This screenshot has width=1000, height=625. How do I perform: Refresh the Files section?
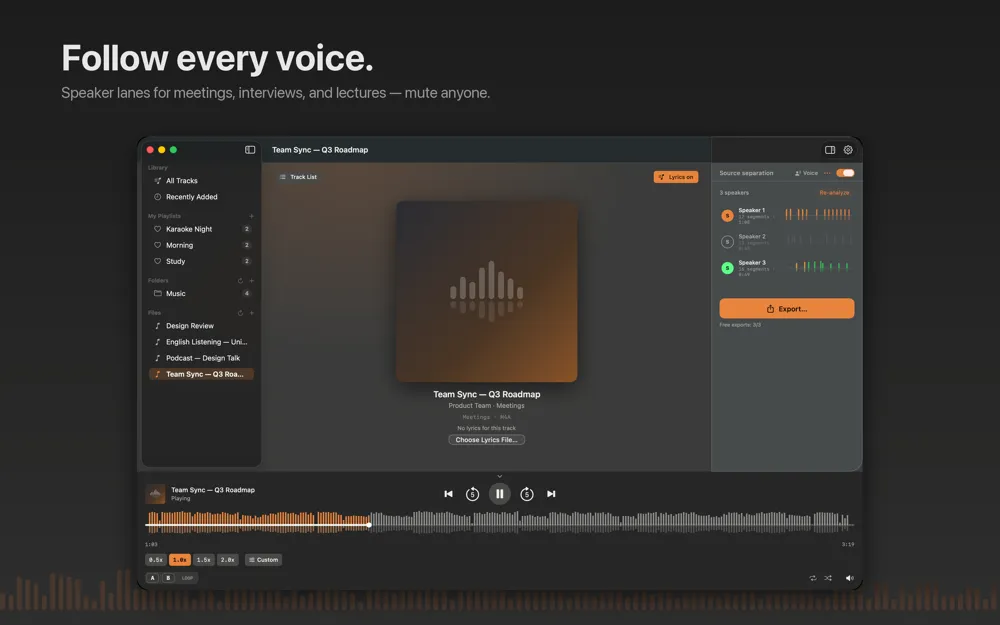point(240,313)
